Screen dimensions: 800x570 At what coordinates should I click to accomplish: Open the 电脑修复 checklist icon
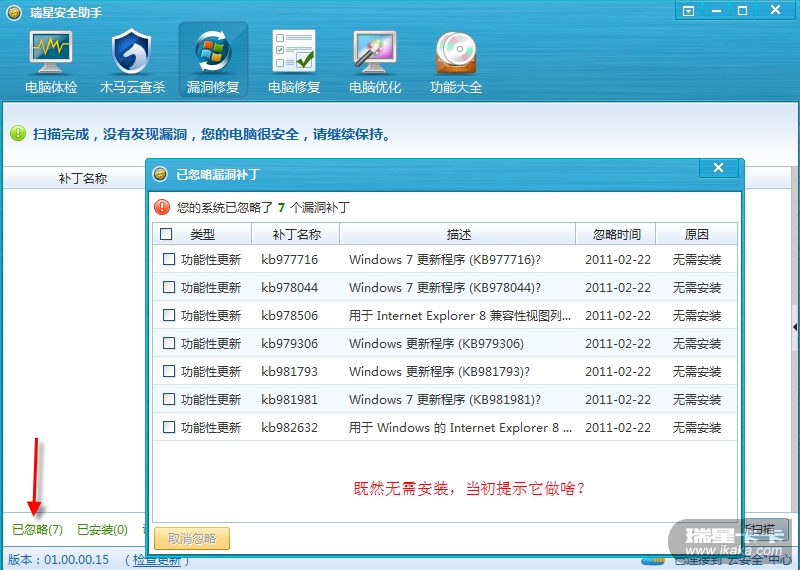294,61
